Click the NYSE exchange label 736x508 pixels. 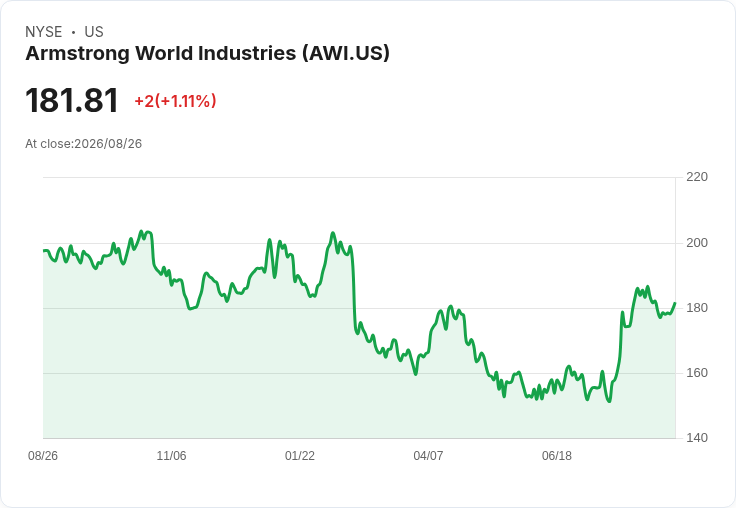pos(44,32)
